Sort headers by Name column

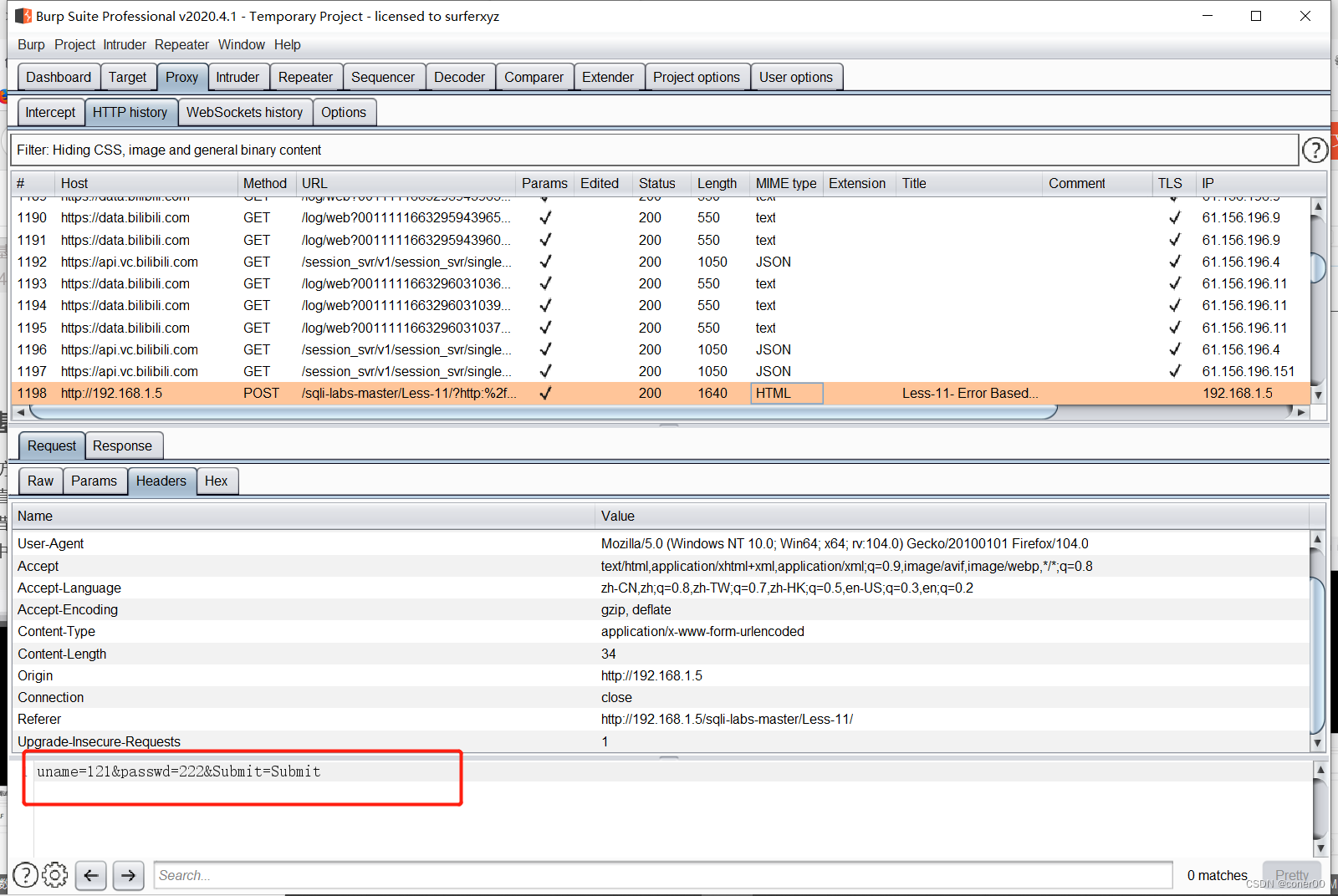click(x=304, y=516)
